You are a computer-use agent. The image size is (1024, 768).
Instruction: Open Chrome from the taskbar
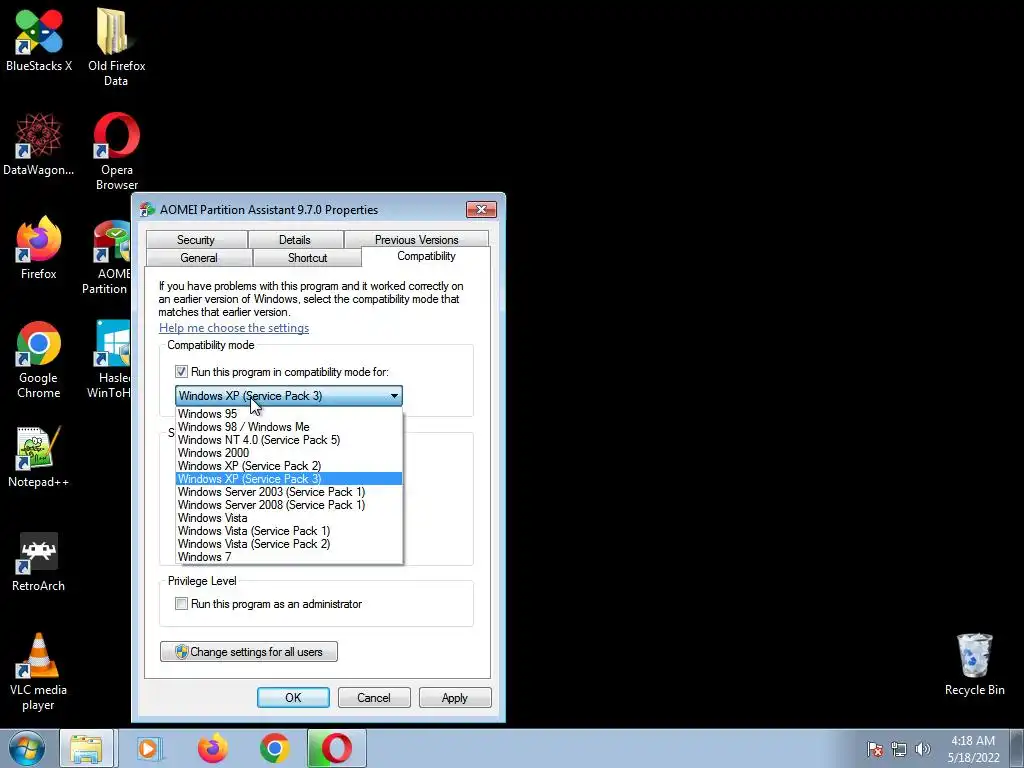point(274,748)
